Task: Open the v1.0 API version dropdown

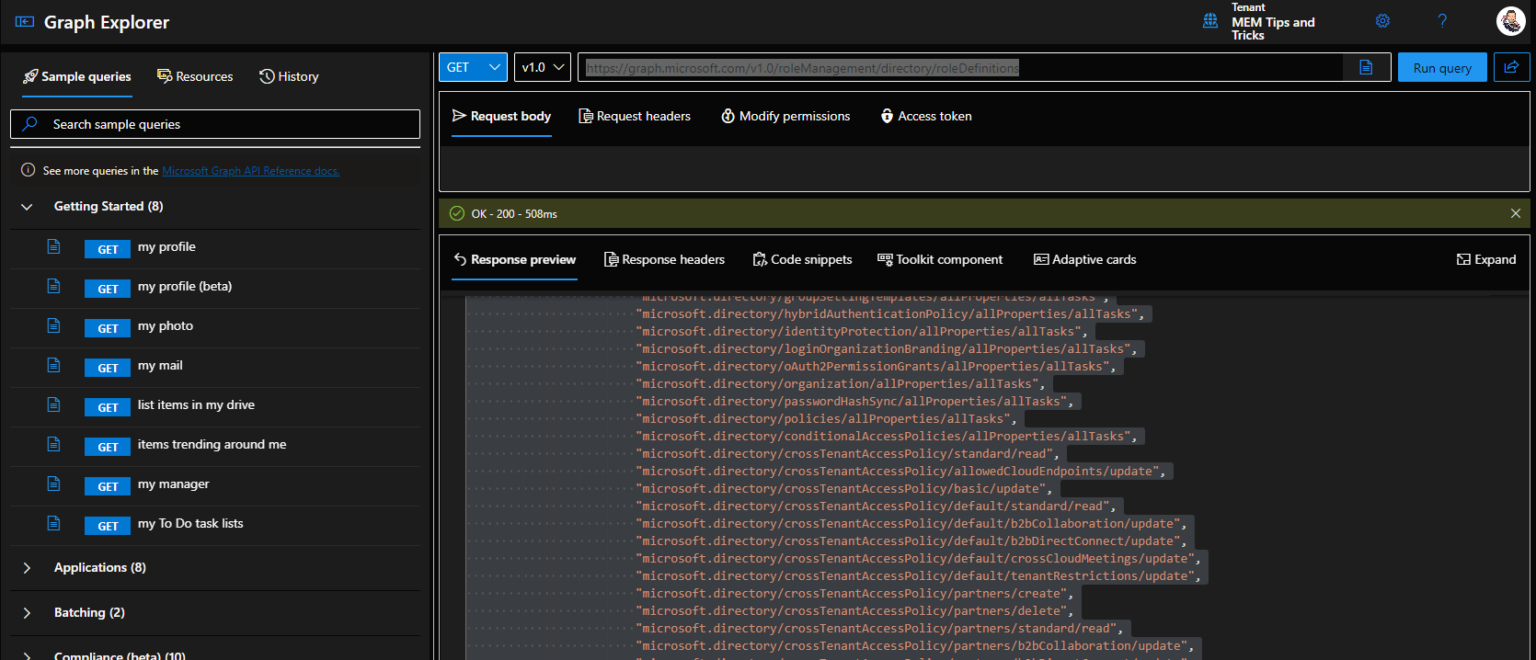Action: pyautogui.click(x=542, y=67)
